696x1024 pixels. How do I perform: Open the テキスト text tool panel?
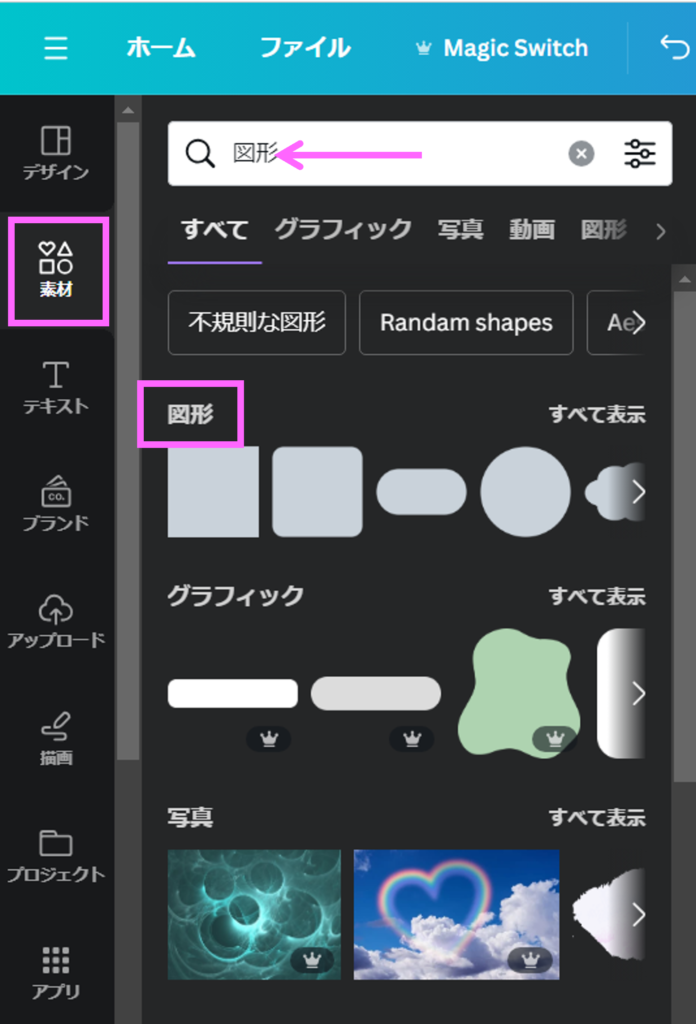(56, 388)
